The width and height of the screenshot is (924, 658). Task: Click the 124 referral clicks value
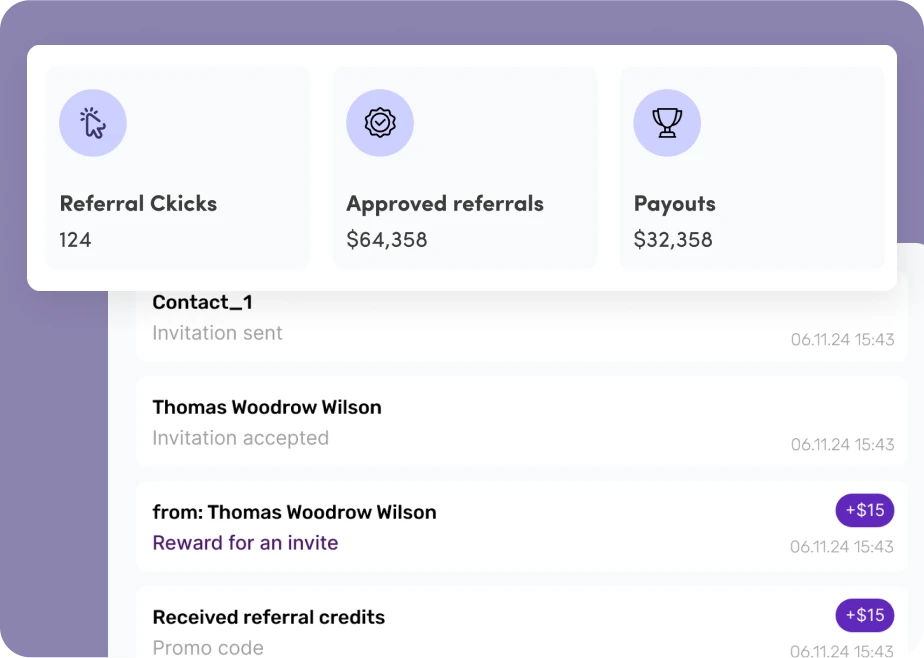[x=75, y=240]
